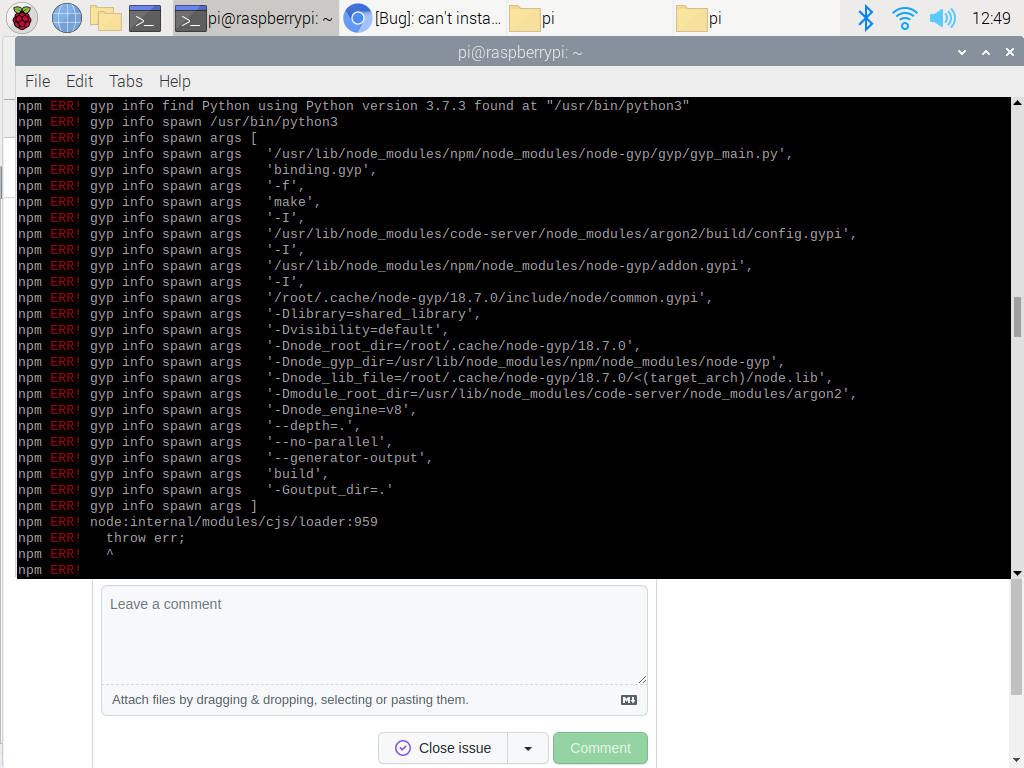
Task: Click the '--depth=.' argument line
Action: coord(313,426)
